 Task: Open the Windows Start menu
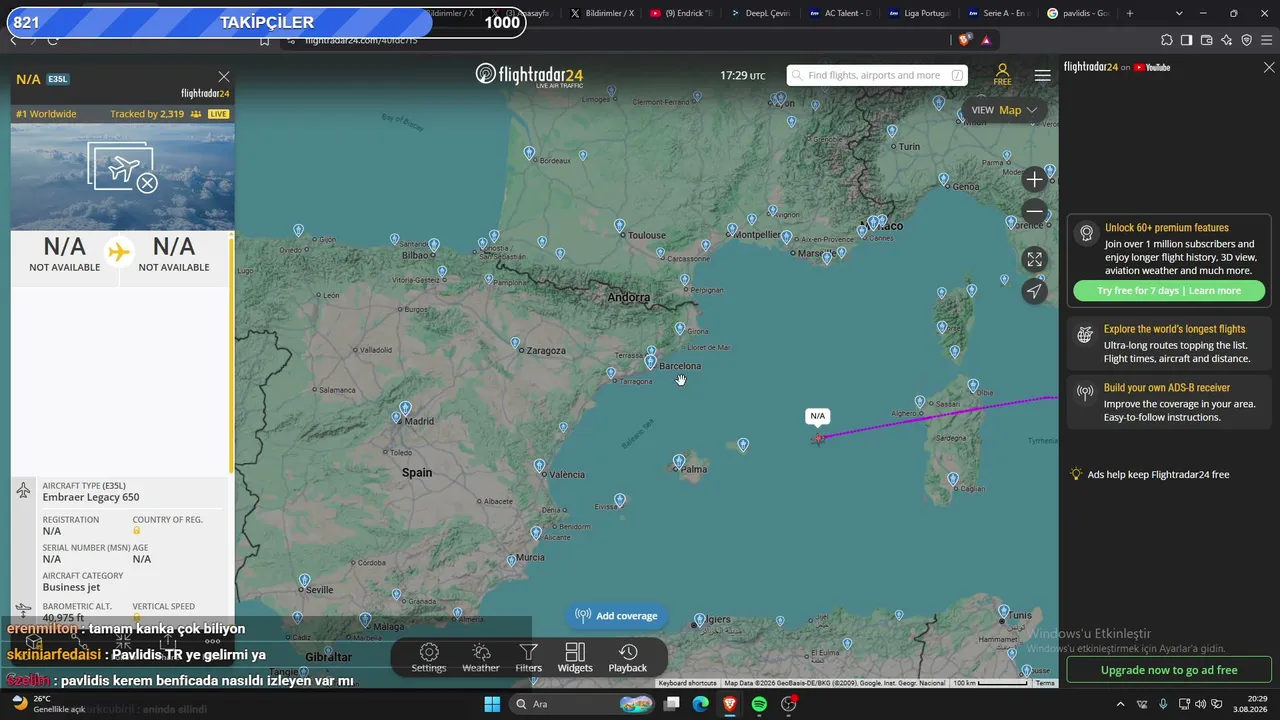coord(492,704)
